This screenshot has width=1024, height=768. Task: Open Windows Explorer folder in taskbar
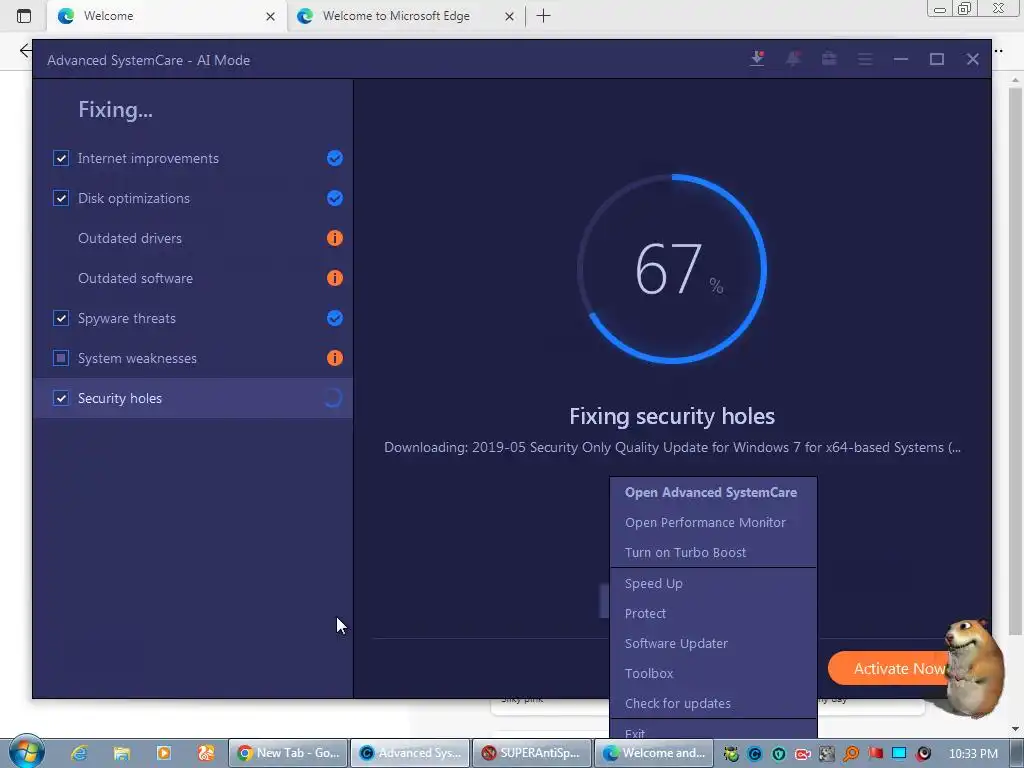pos(121,753)
